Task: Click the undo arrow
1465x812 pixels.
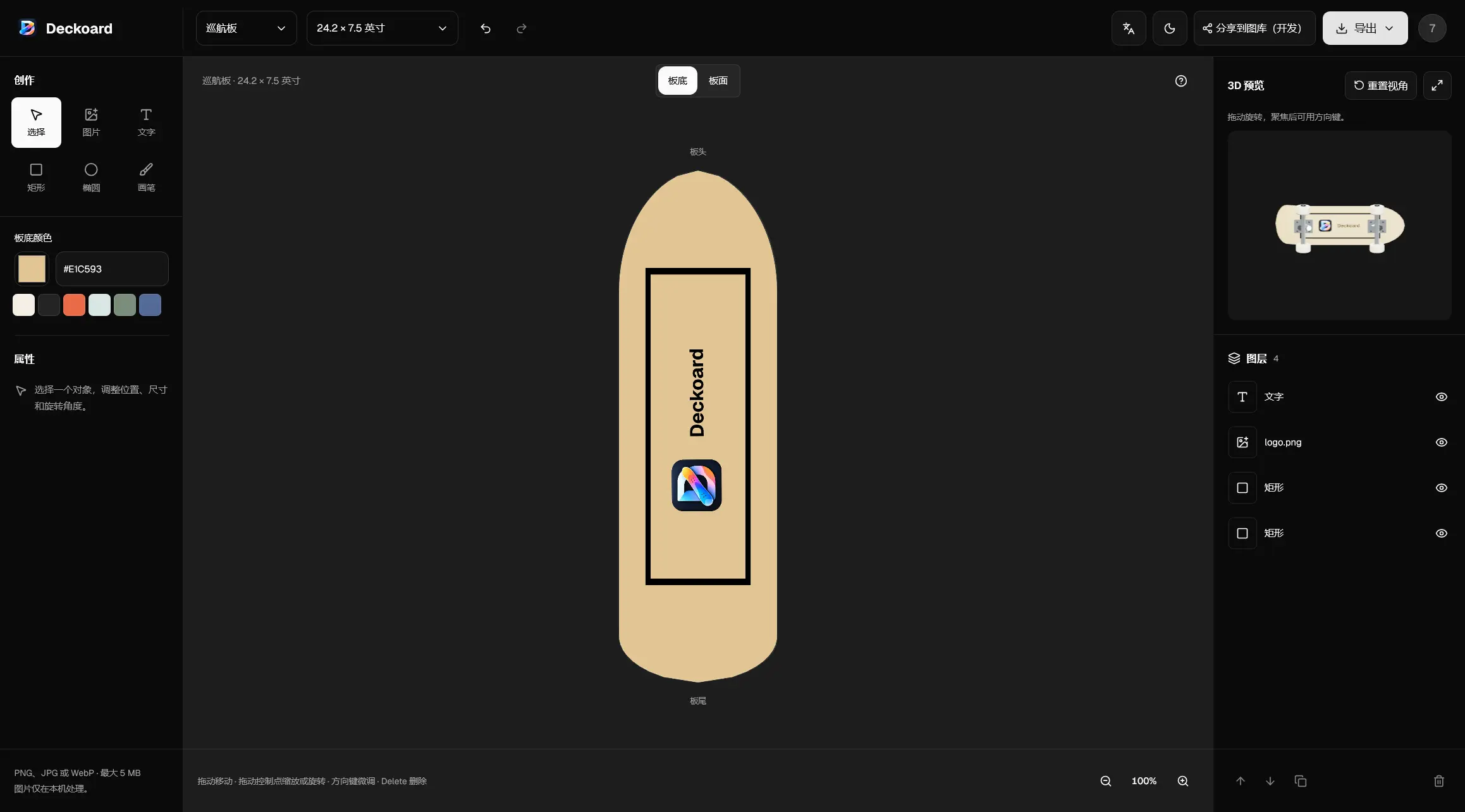Action: pos(486,28)
